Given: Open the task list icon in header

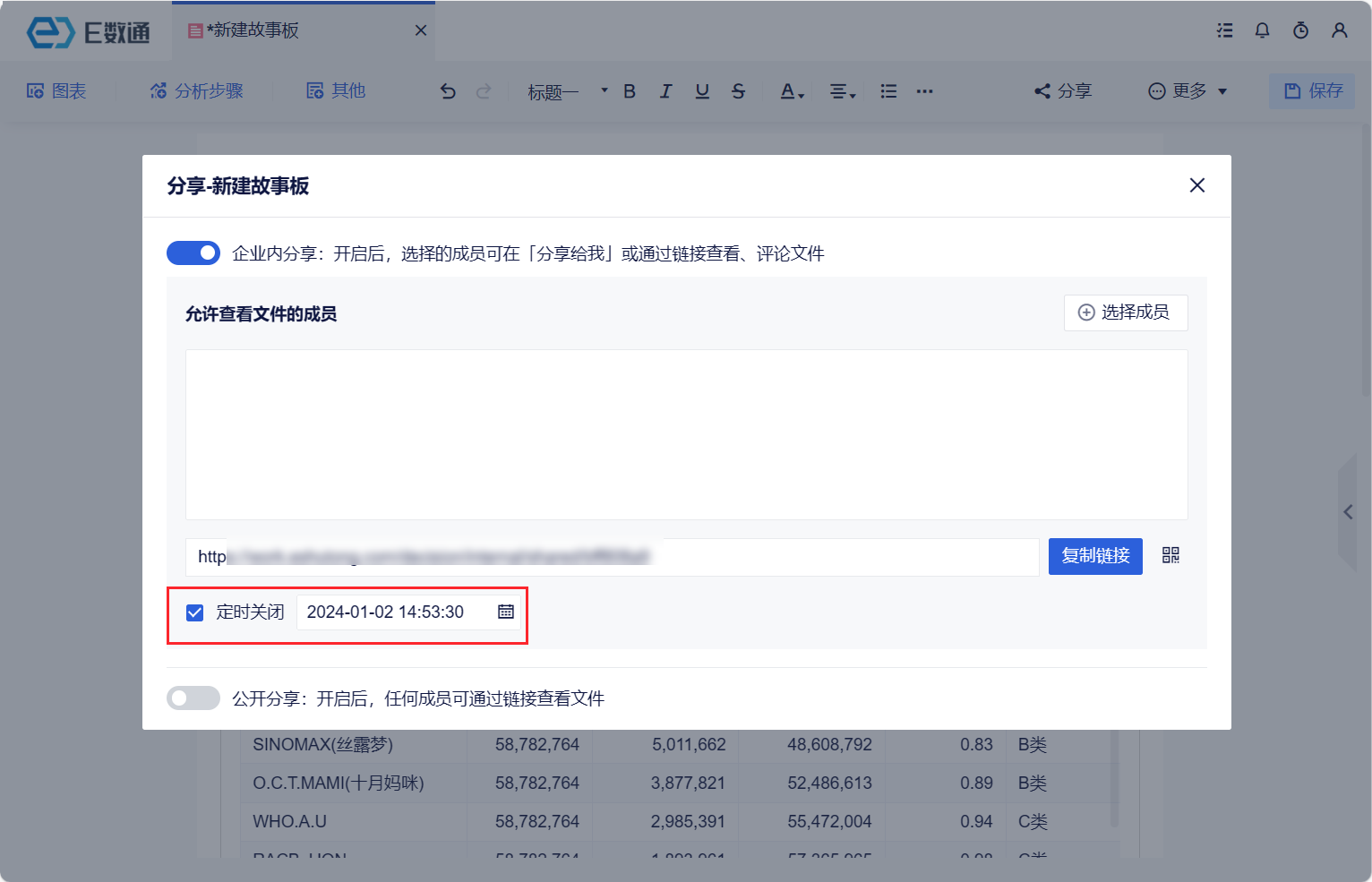Looking at the screenshot, I should 1224,30.
